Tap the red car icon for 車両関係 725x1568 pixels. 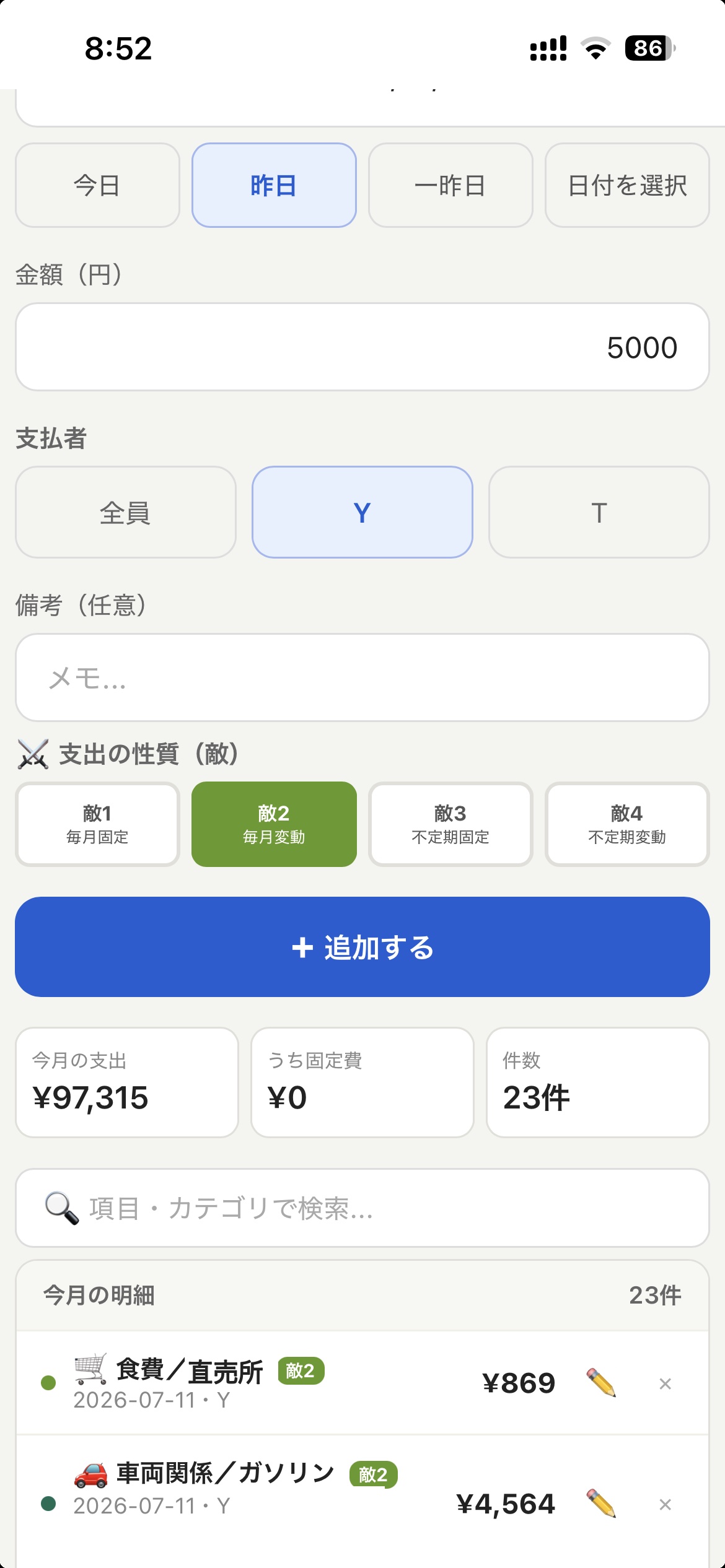pyautogui.click(x=90, y=1474)
